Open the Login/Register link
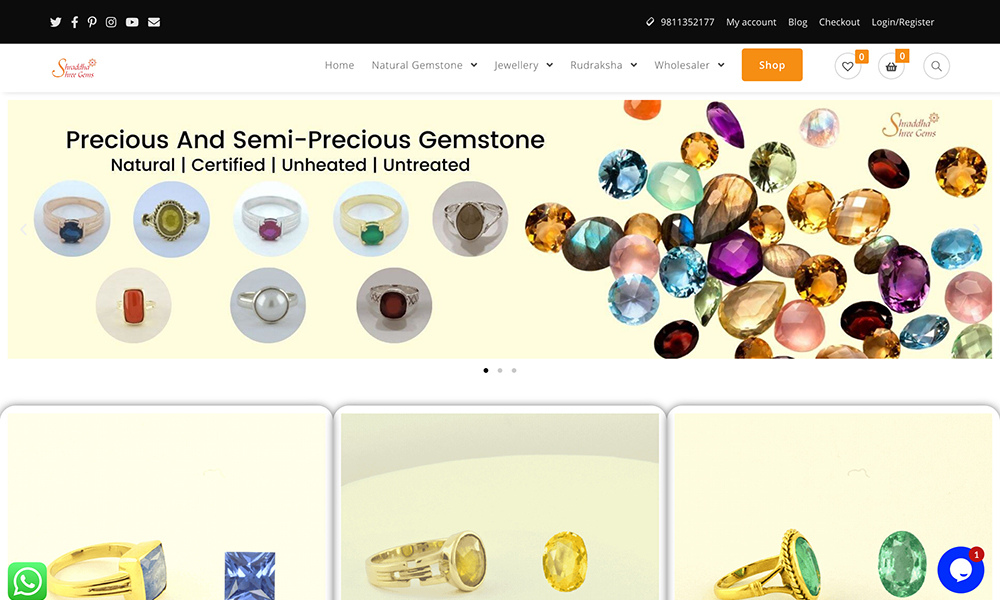 pos(902,22)
